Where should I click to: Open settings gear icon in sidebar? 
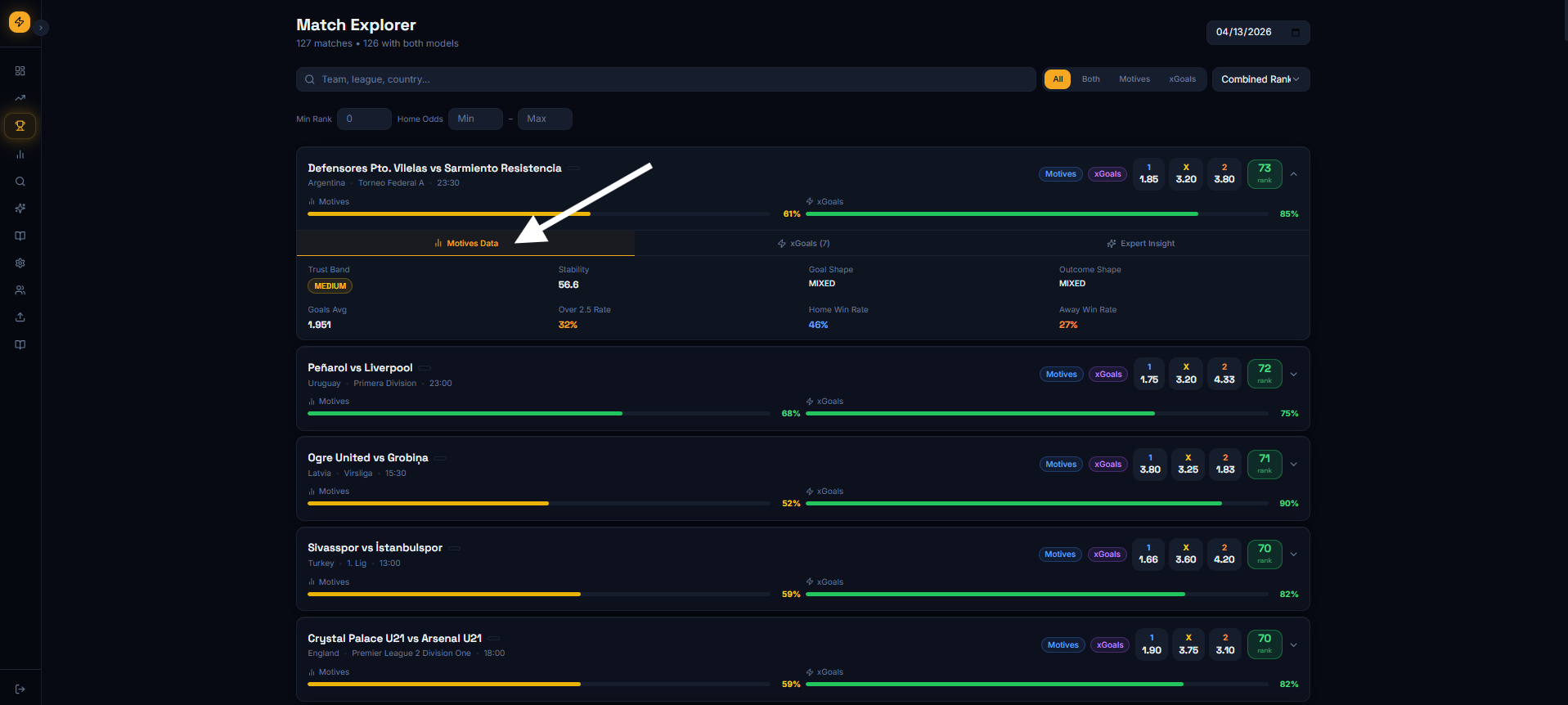20,263
